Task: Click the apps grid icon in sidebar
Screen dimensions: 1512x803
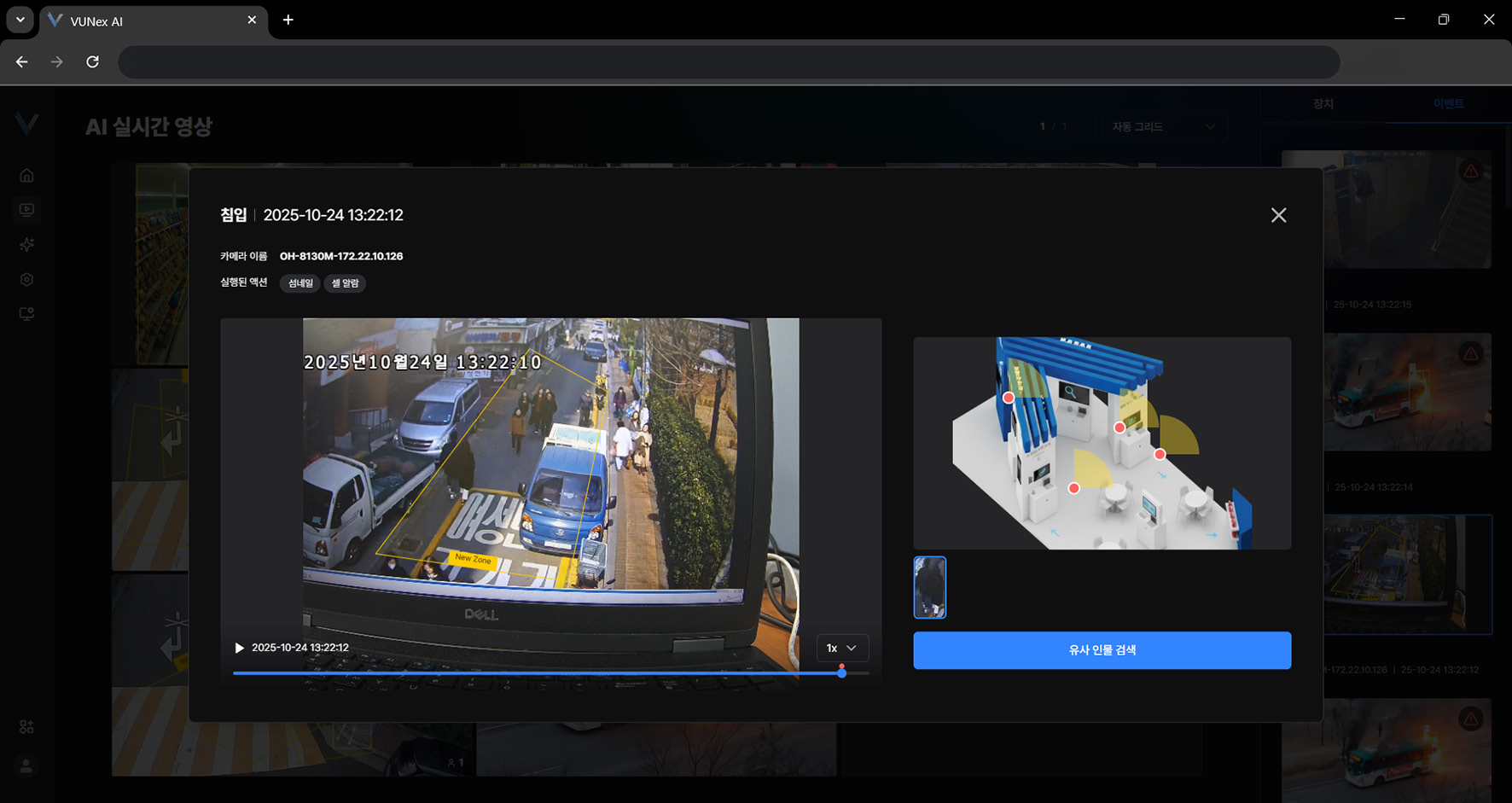Action: tap(26, 727)
